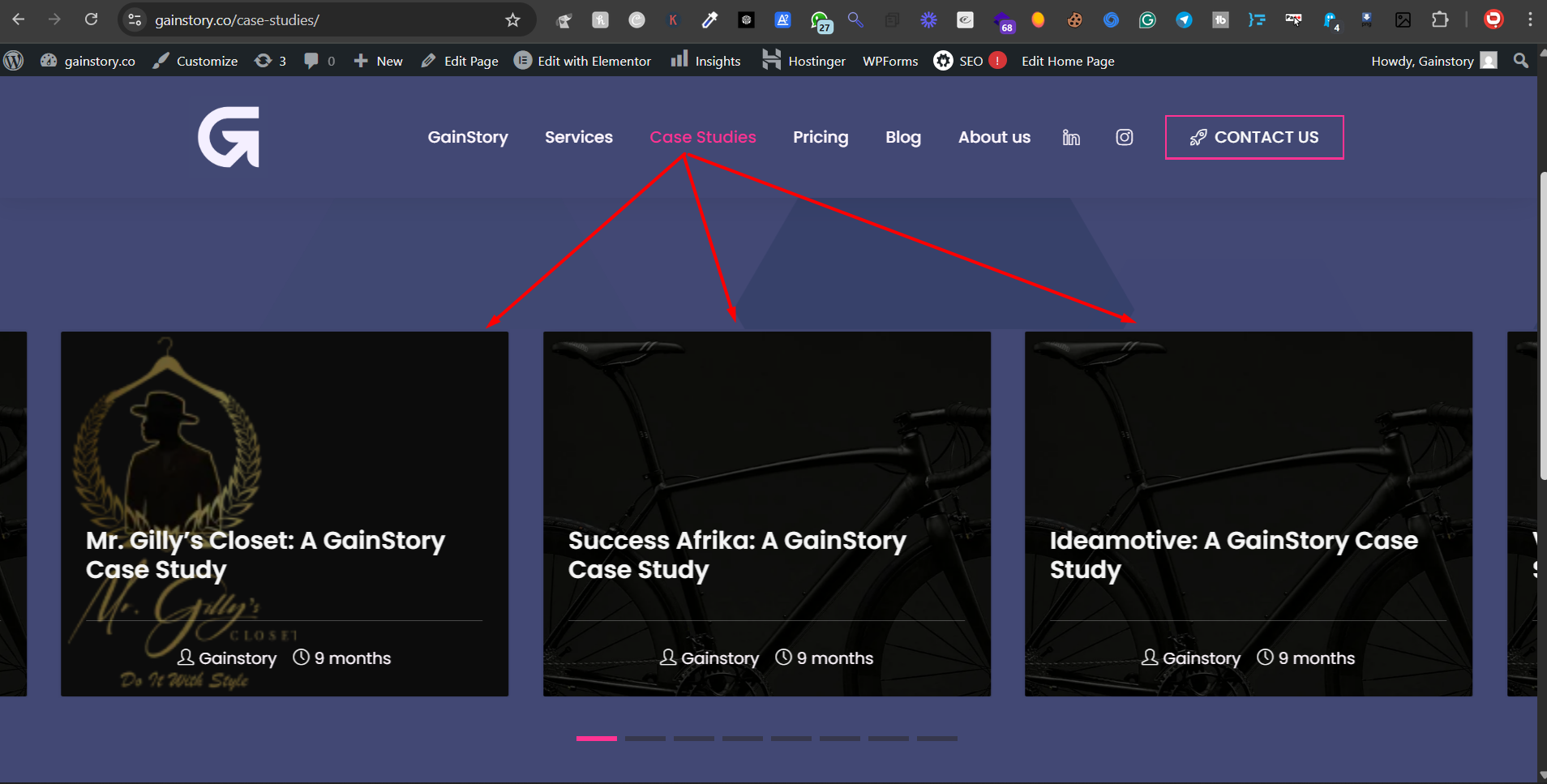Open Customize in the admin bar
1547x784 pixels.
point(195,61)
